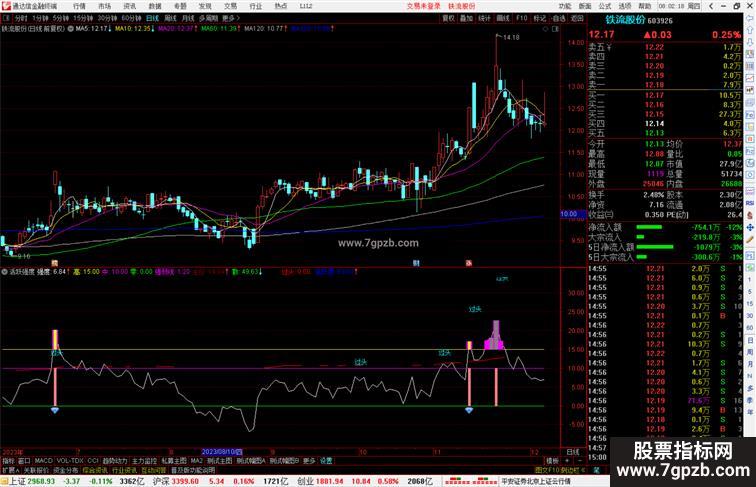
Task: Click the RSI indicator sidebar icon
Action: 750,203
